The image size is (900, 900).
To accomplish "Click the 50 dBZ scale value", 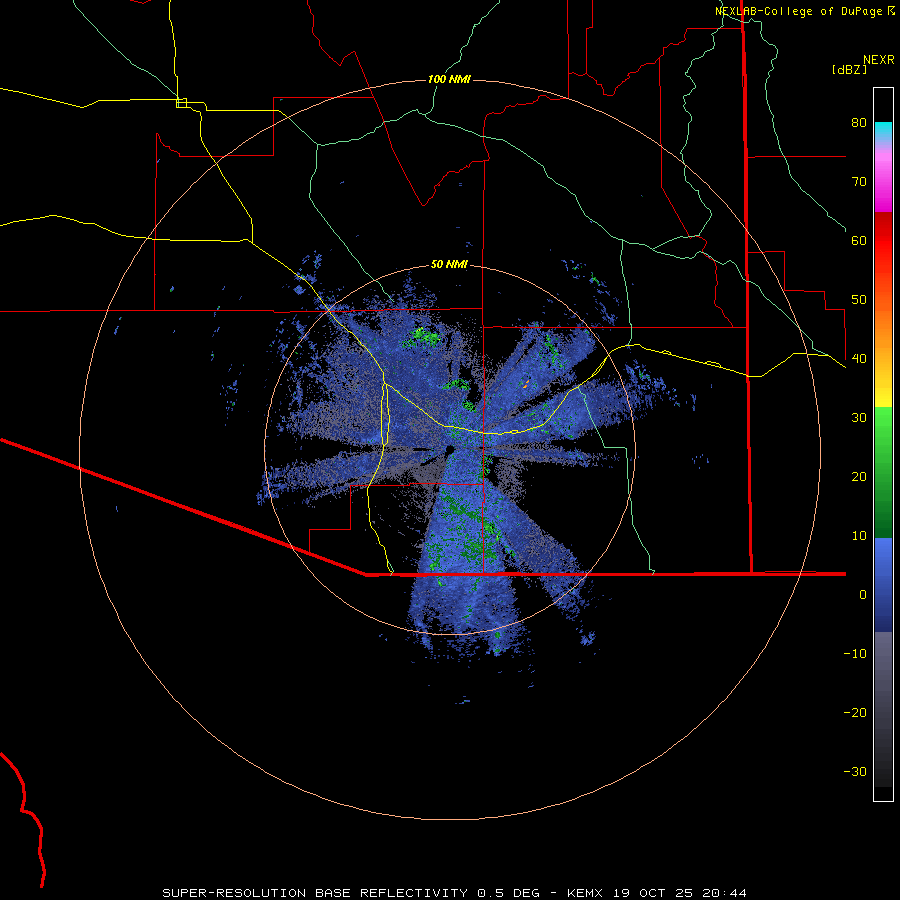I will 859,300.
